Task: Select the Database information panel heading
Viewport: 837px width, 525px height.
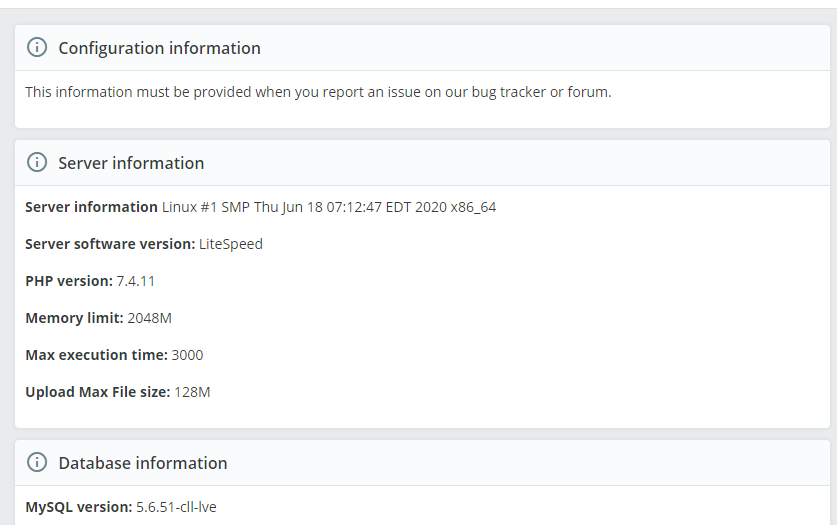Action: 143,463
